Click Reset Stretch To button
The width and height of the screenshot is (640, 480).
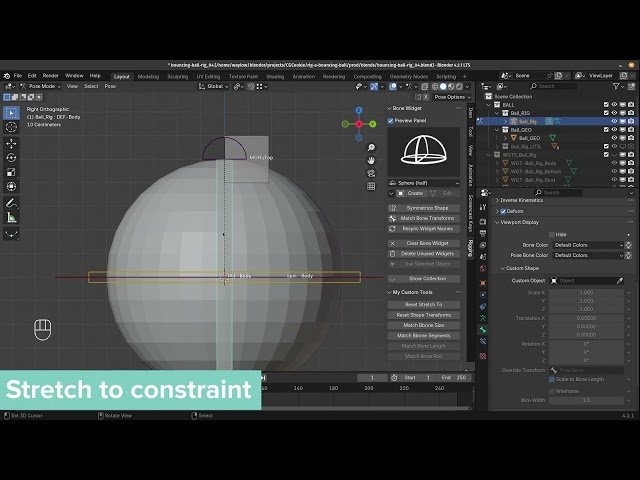pyautogui.click(x=424, y=305)
